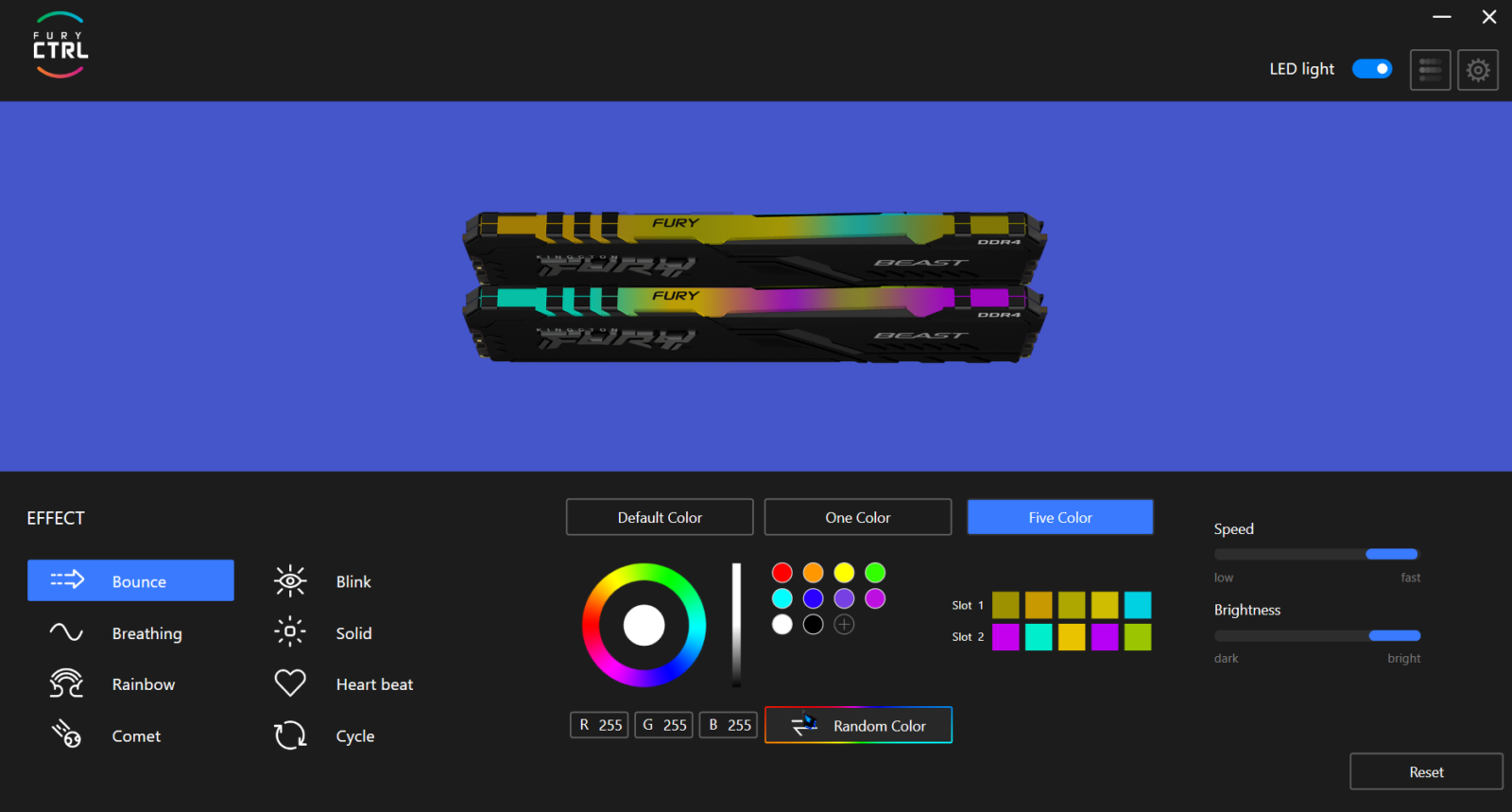The image size is (1512, 812).
Task: Minimize the FURY CTRL window
Action: coord(1442,16)
